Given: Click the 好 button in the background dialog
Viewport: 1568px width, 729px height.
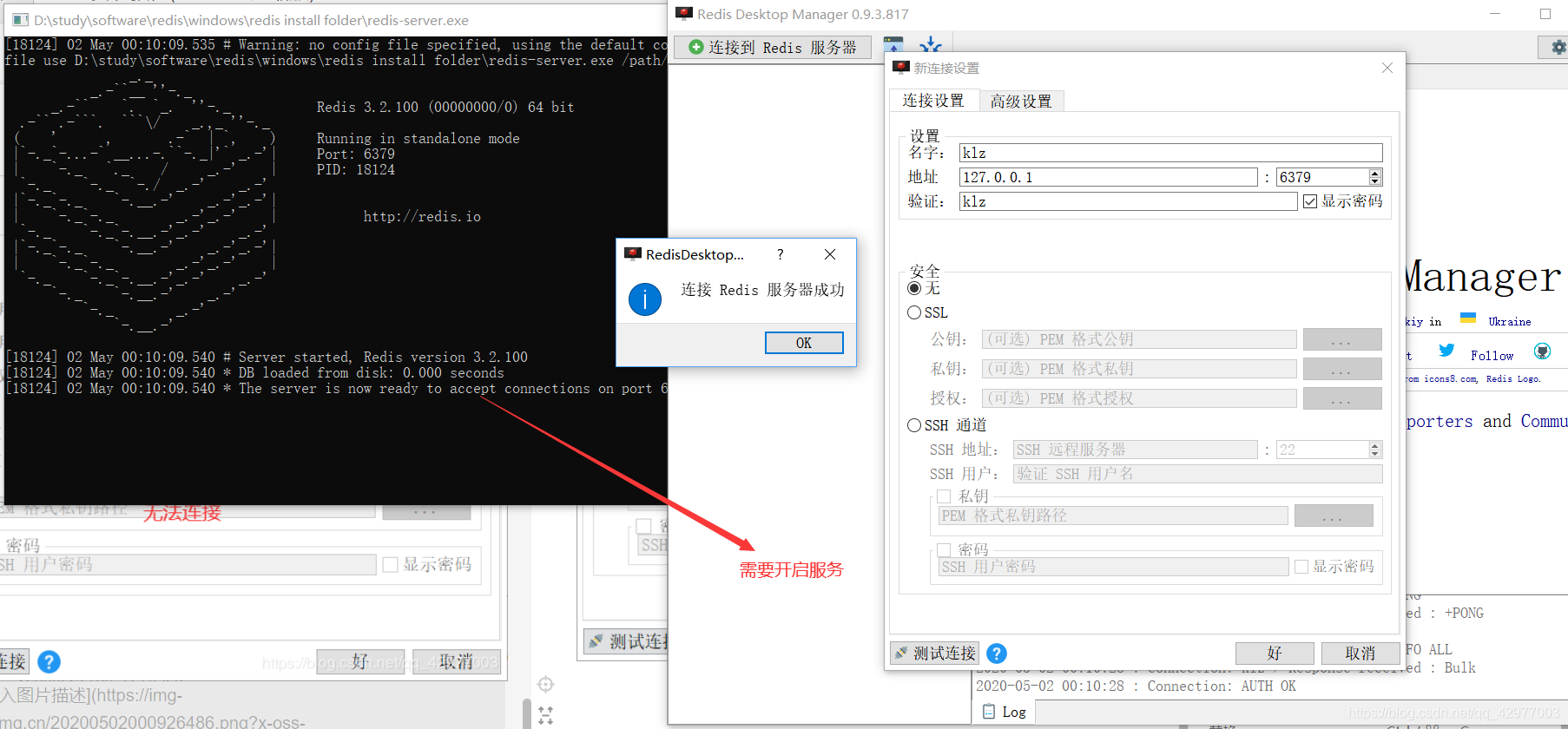Looking at the screenshot, I should click(360, 662).
